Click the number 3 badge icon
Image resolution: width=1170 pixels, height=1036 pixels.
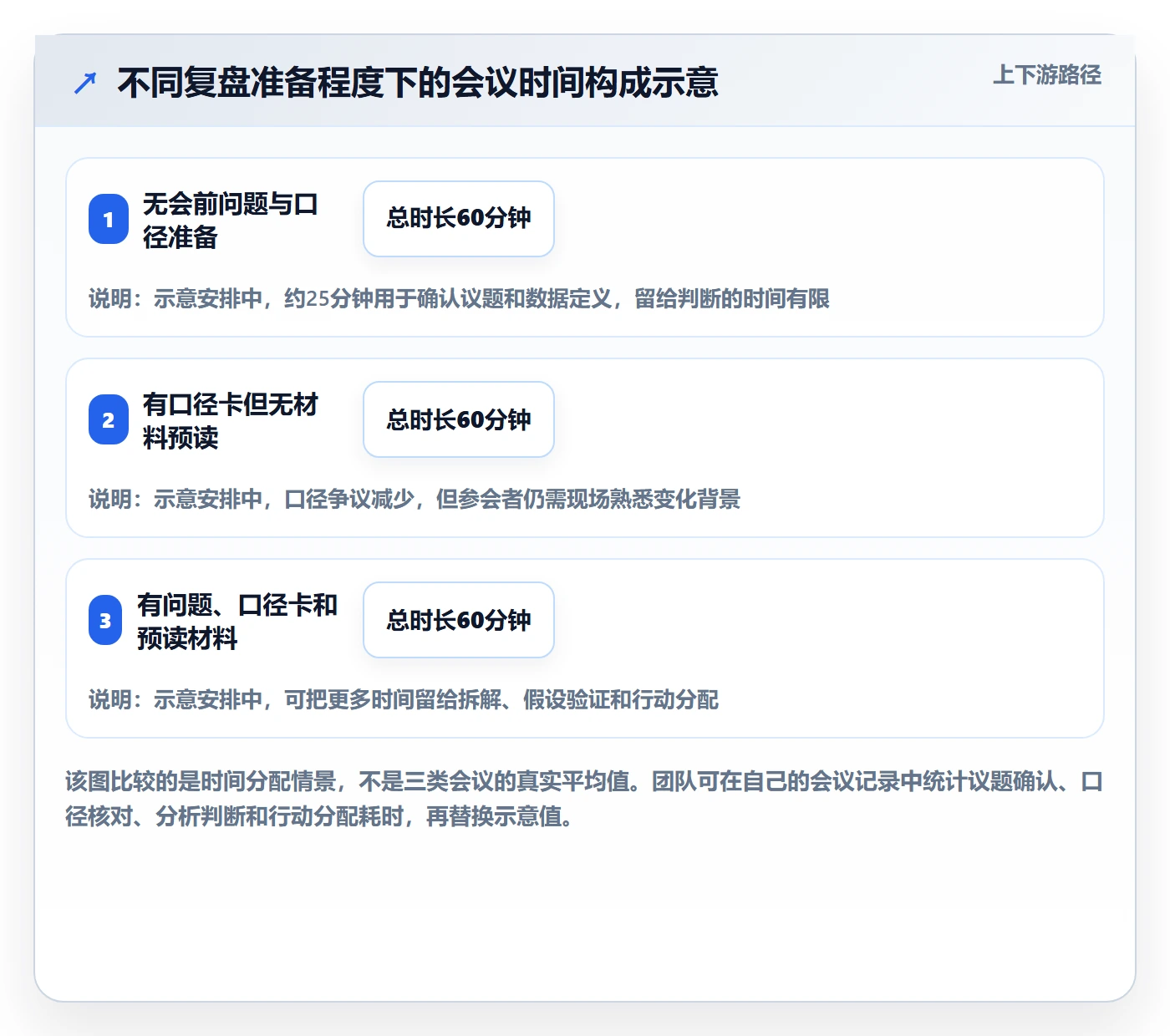pos(105,620)
